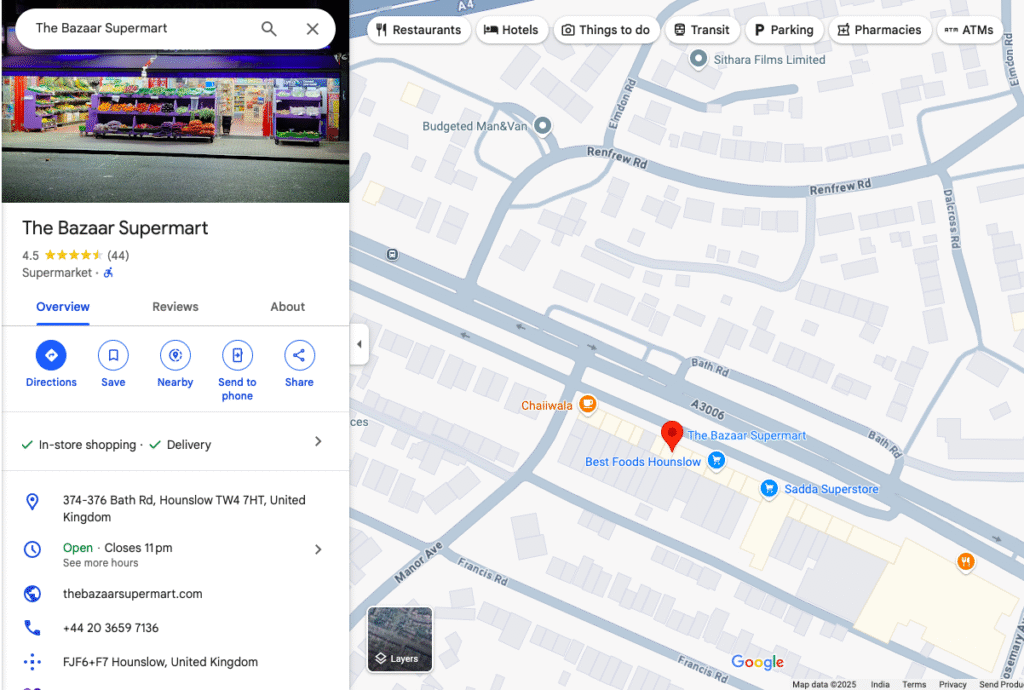The width and height of the screenshot is (1024, 690).
Task: Click the See more hours text
Action: [x=101, y=563]
